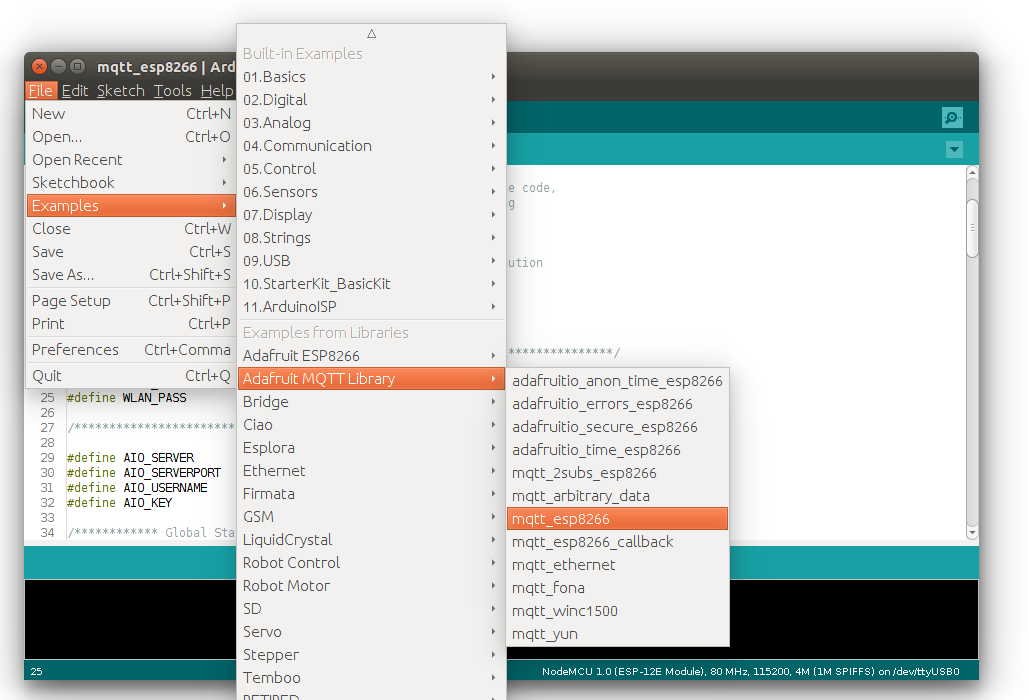Load the mqtt_esp8266_callback example
The image size is (1028, 700).
(x=618, y=541)
